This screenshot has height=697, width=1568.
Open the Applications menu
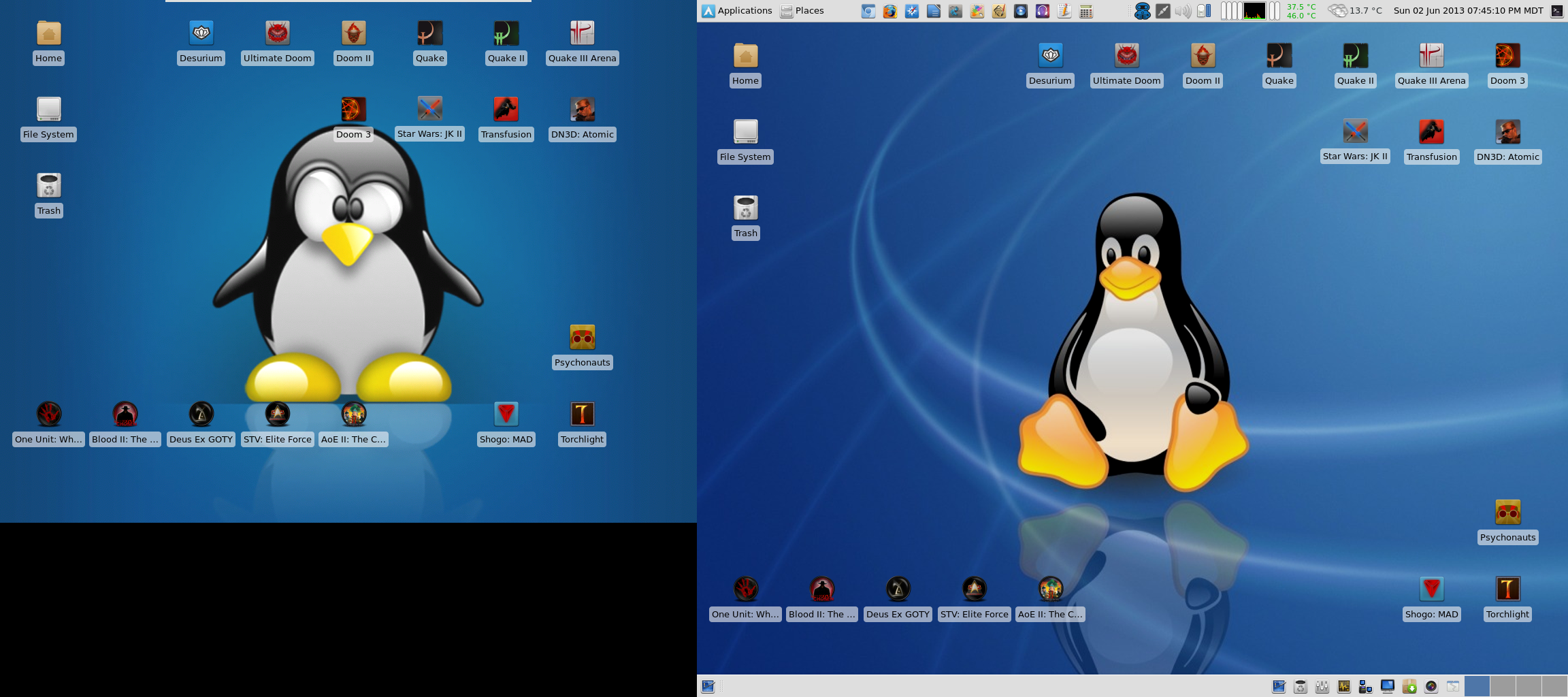[x=737, y=11]
